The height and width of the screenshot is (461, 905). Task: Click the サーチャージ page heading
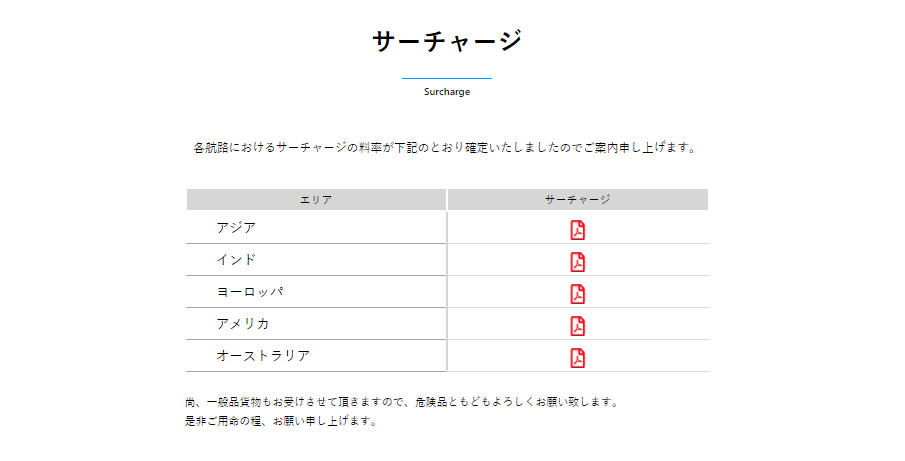[x=447, y=41]
